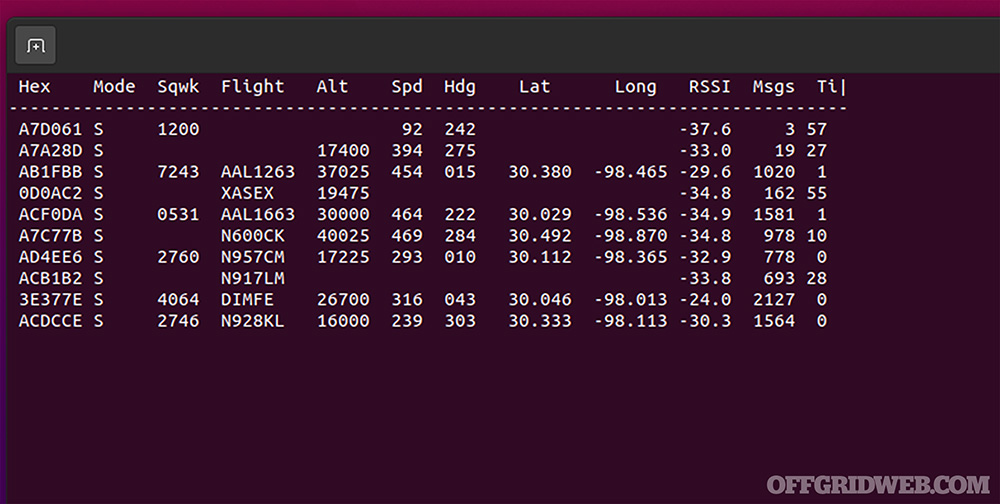Click message count 2127
1000x504 pixels.
click(x=773, y=300)
